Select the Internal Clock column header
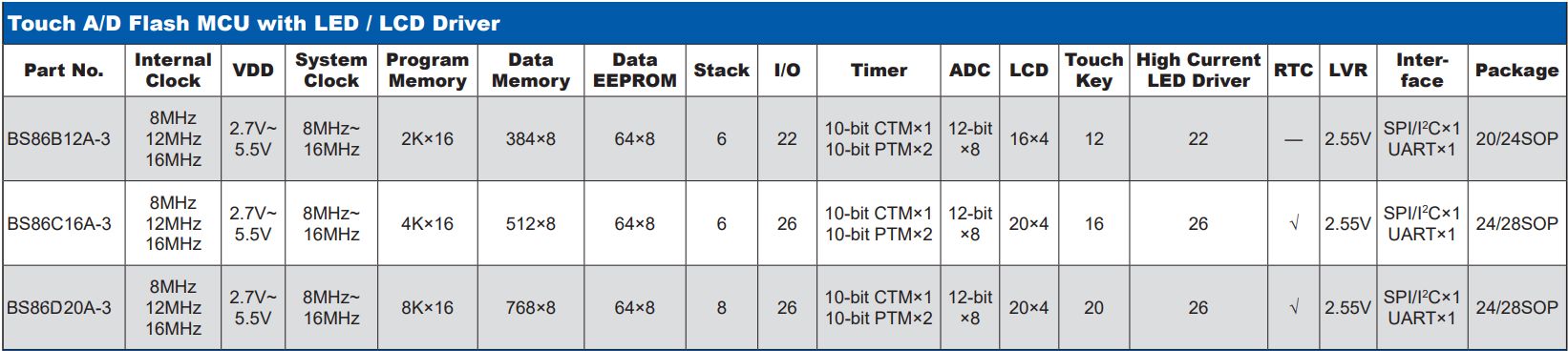This screenshot has width=1568, height=351. 173,71
